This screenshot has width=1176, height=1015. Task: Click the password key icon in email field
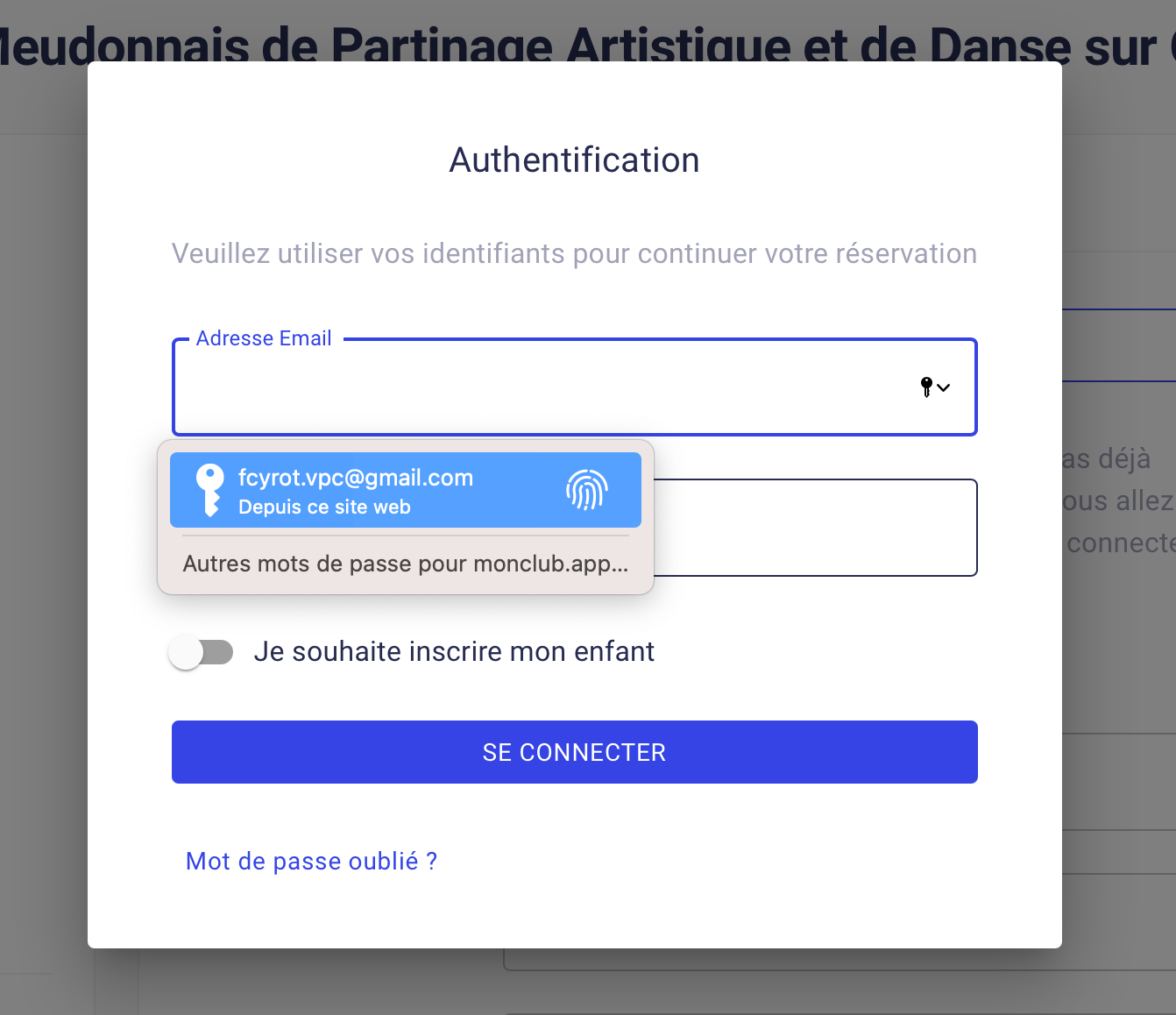pos(926,387)
